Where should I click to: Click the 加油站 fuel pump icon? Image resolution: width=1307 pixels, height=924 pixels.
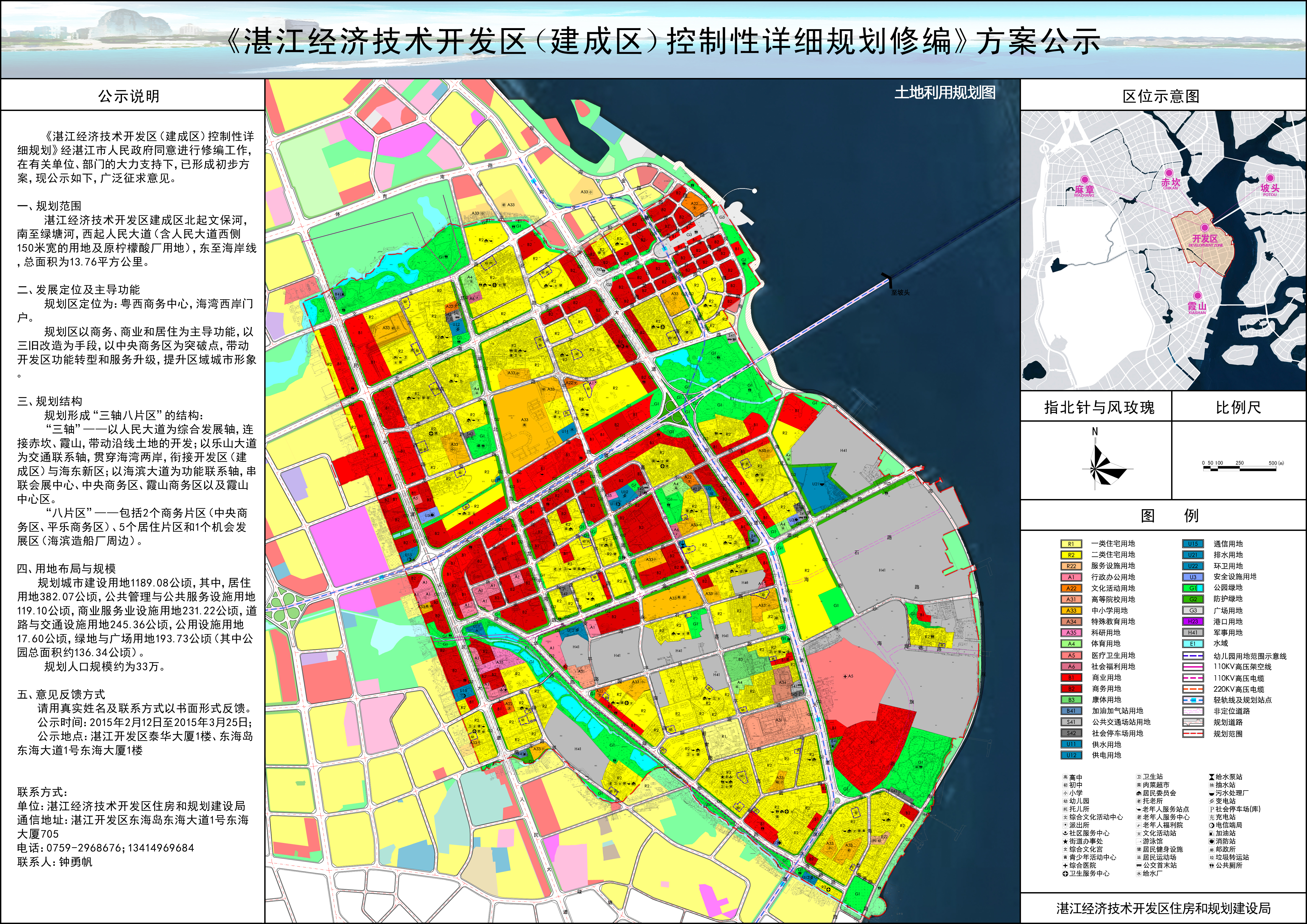(1212, 833)
